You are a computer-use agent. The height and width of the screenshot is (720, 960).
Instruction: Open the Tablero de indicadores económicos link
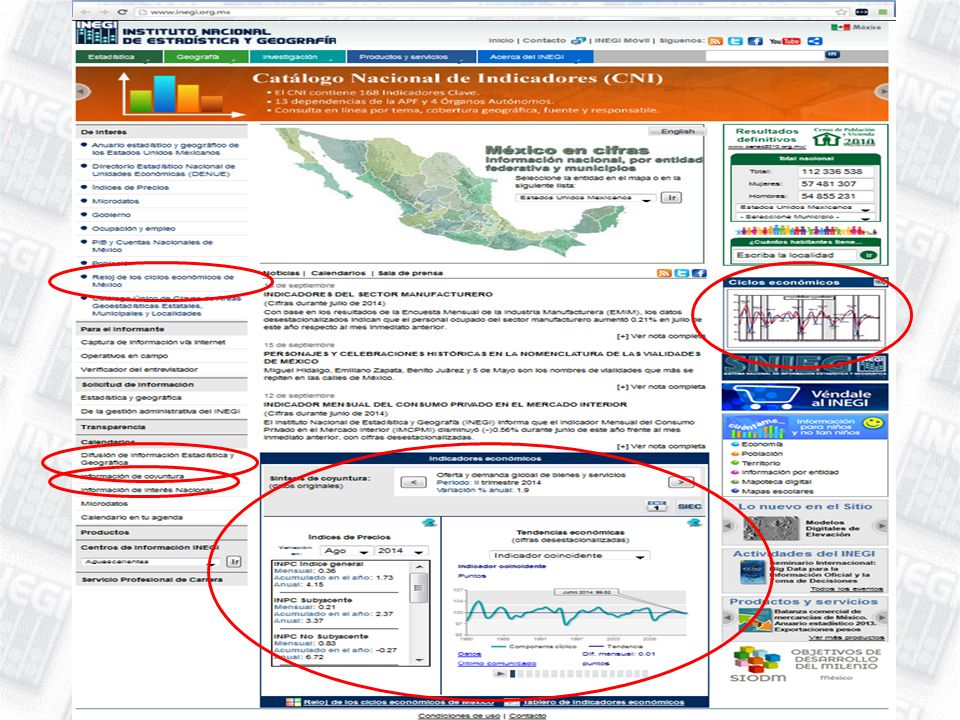(x=604, y=702)
